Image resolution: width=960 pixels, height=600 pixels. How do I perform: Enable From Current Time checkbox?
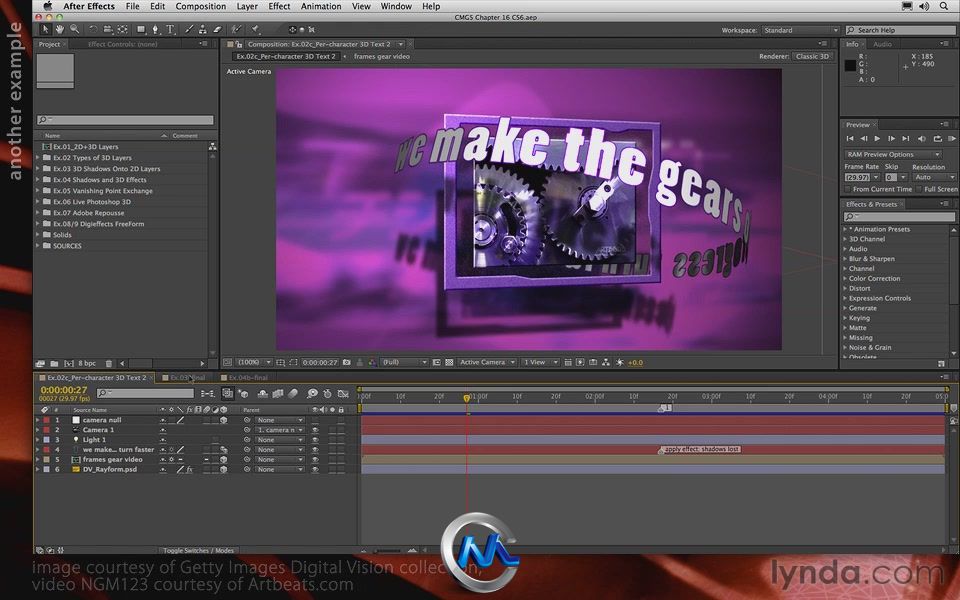(x=848, y=189)
